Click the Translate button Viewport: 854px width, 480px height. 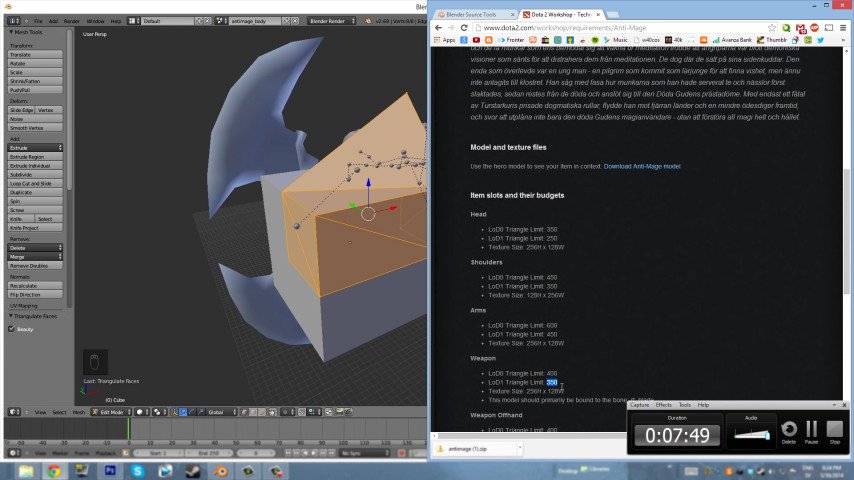pos(35,54)
